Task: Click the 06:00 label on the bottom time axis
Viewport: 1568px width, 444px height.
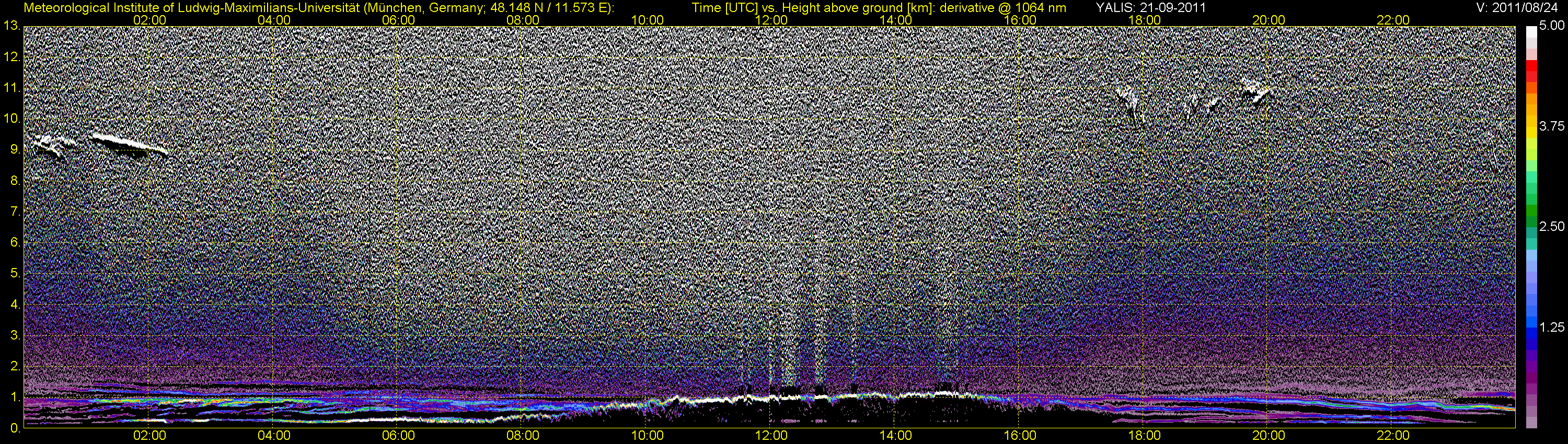Action: click(399, 436)
